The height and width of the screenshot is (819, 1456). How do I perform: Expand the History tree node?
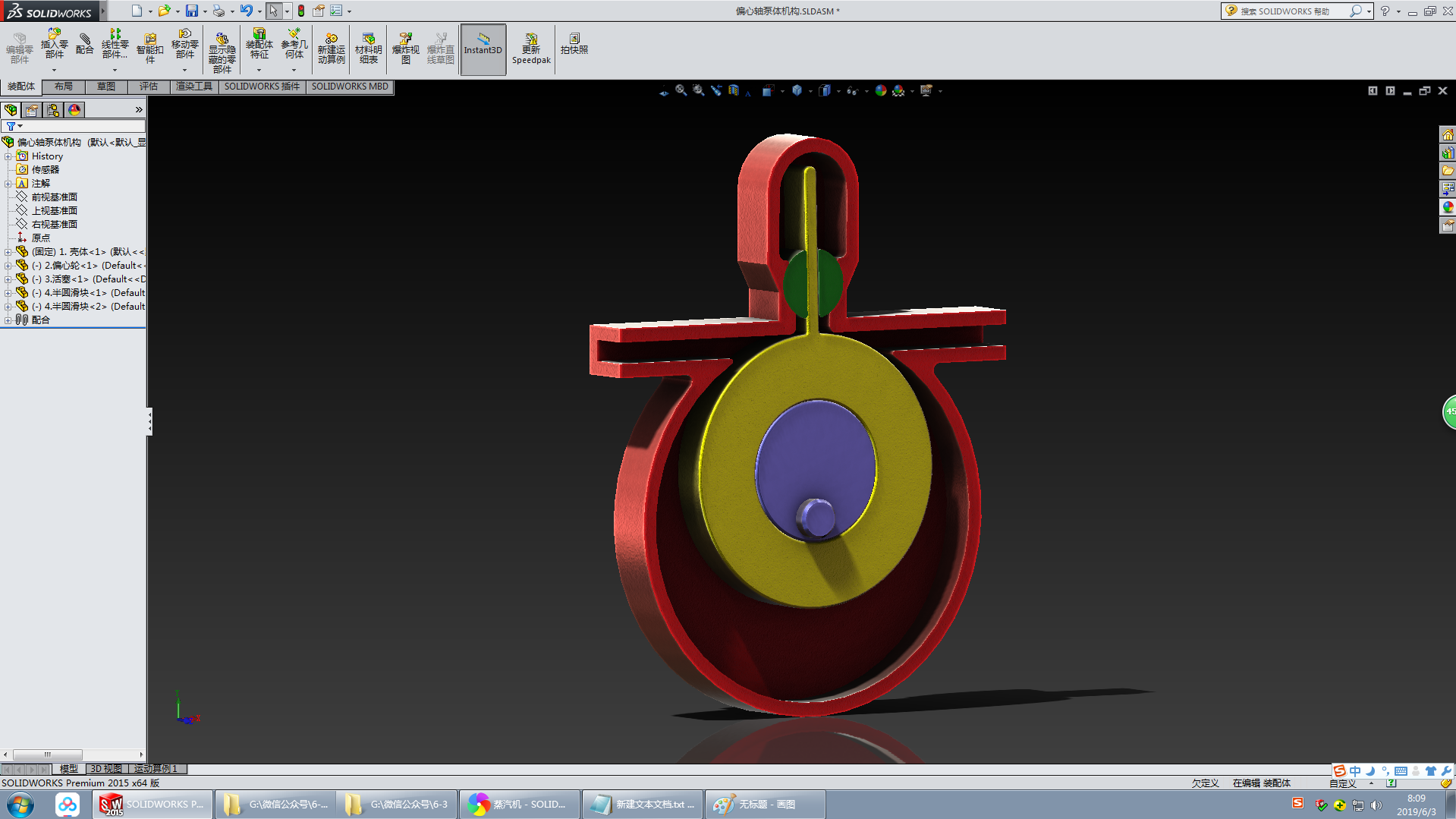[x=8, y=156]
